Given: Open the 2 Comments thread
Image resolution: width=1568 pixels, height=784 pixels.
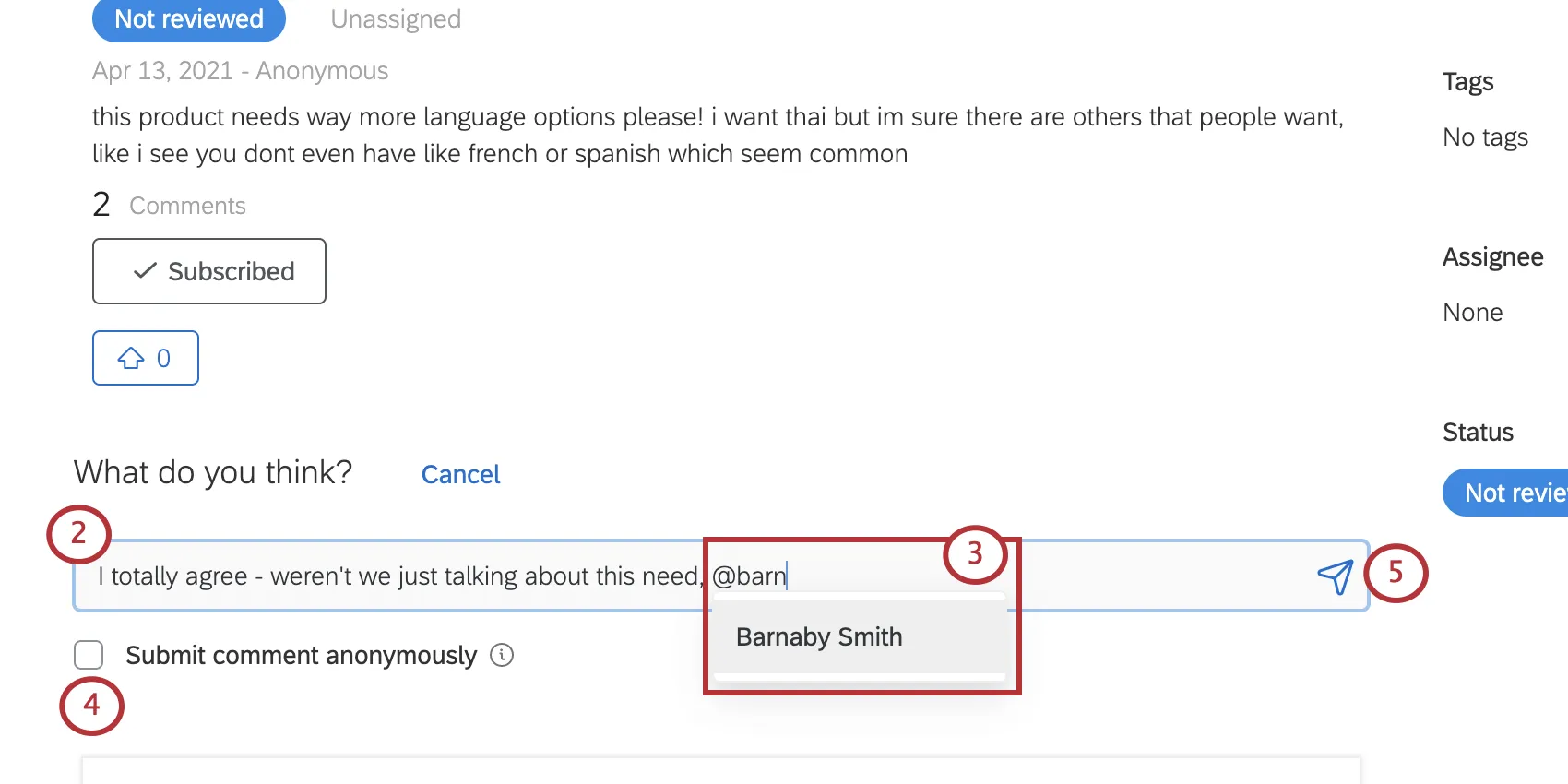Looking at the screenshot, I should [x=169, y=204].
